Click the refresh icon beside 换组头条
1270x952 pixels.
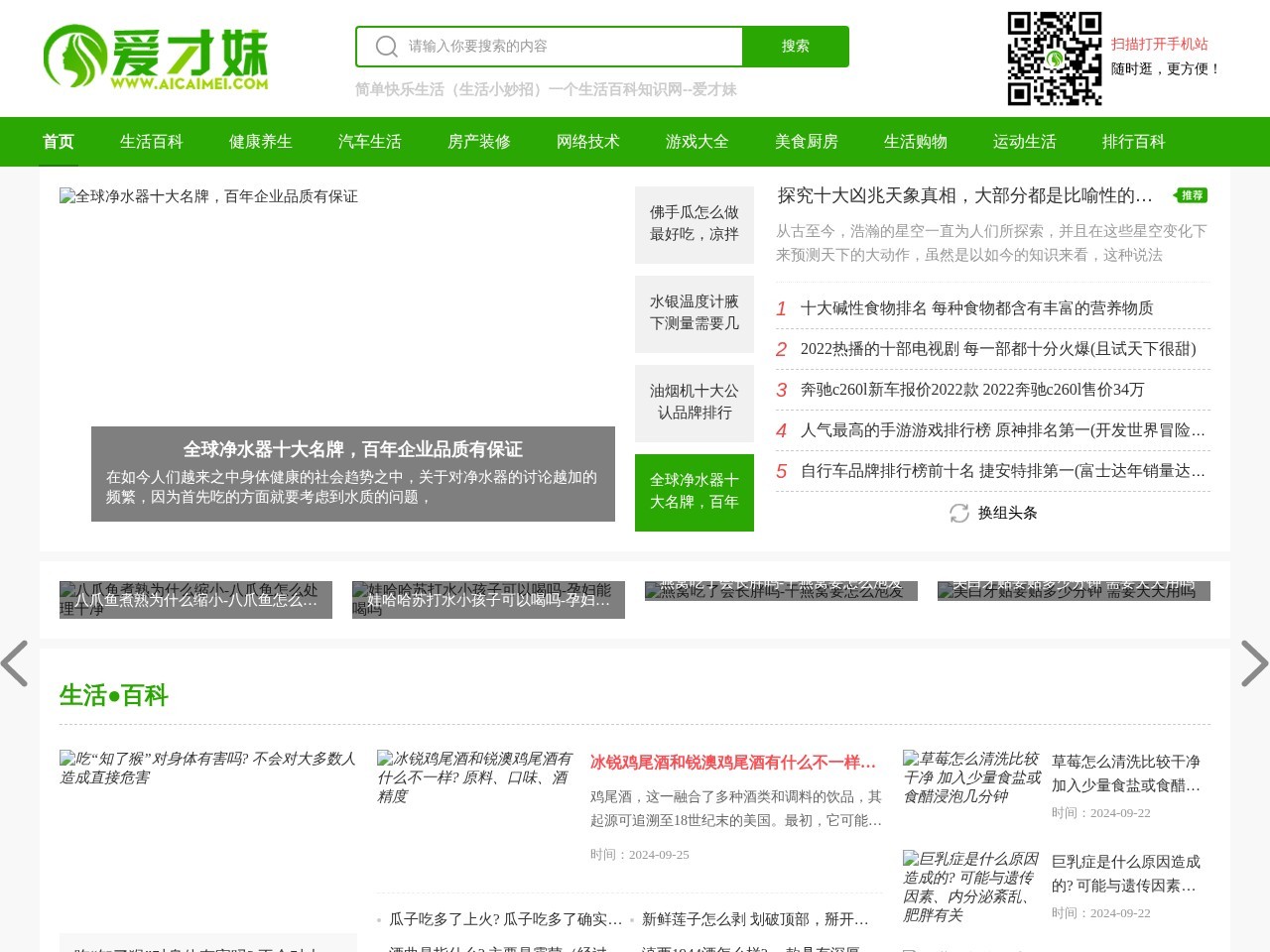pyautogui.click(x=958, y=513)
